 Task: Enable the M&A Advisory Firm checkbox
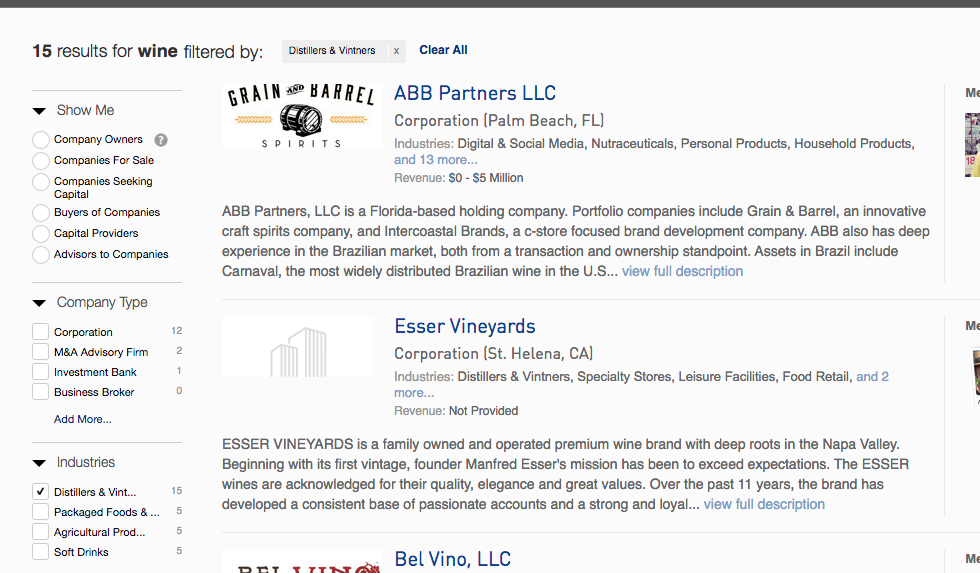[x=41, y=352]
